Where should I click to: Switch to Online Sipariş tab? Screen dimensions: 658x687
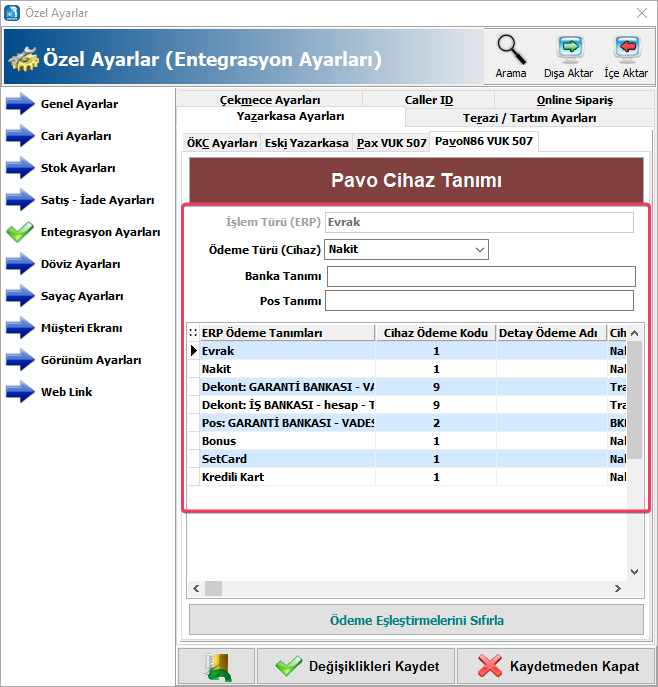(575, 100)
